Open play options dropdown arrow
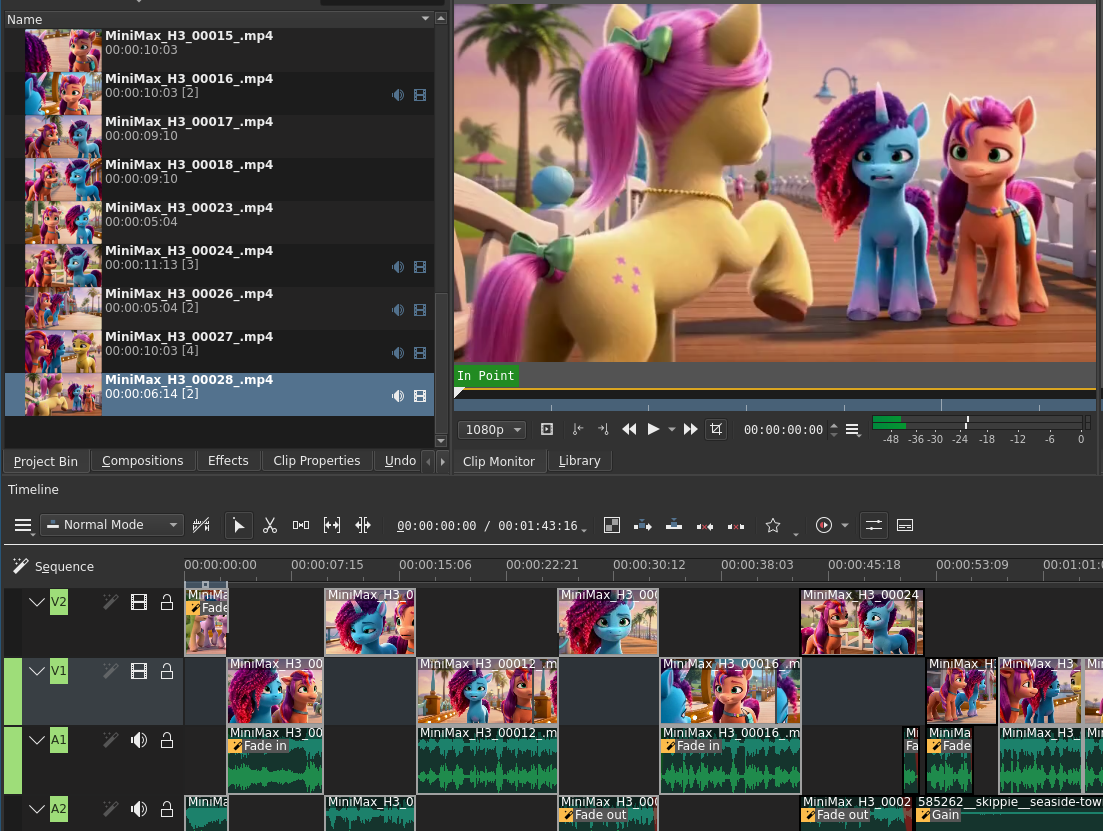This screenshot has height=831, width=1103. (672, 429)
